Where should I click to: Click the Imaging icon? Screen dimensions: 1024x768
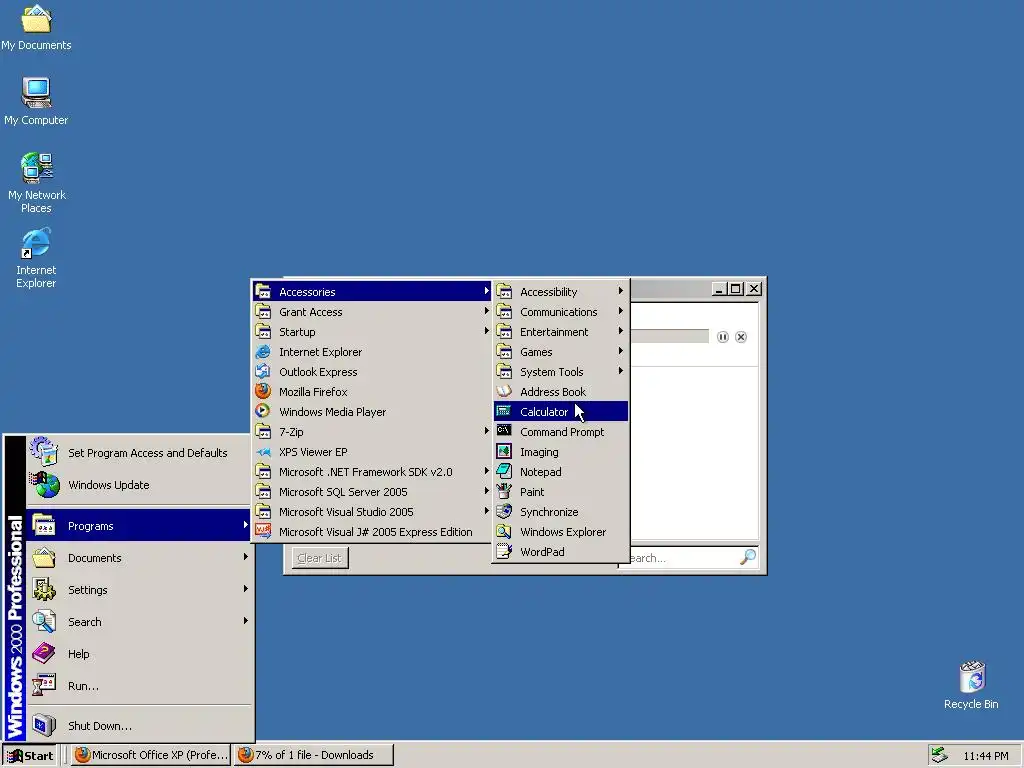(504, 451)
